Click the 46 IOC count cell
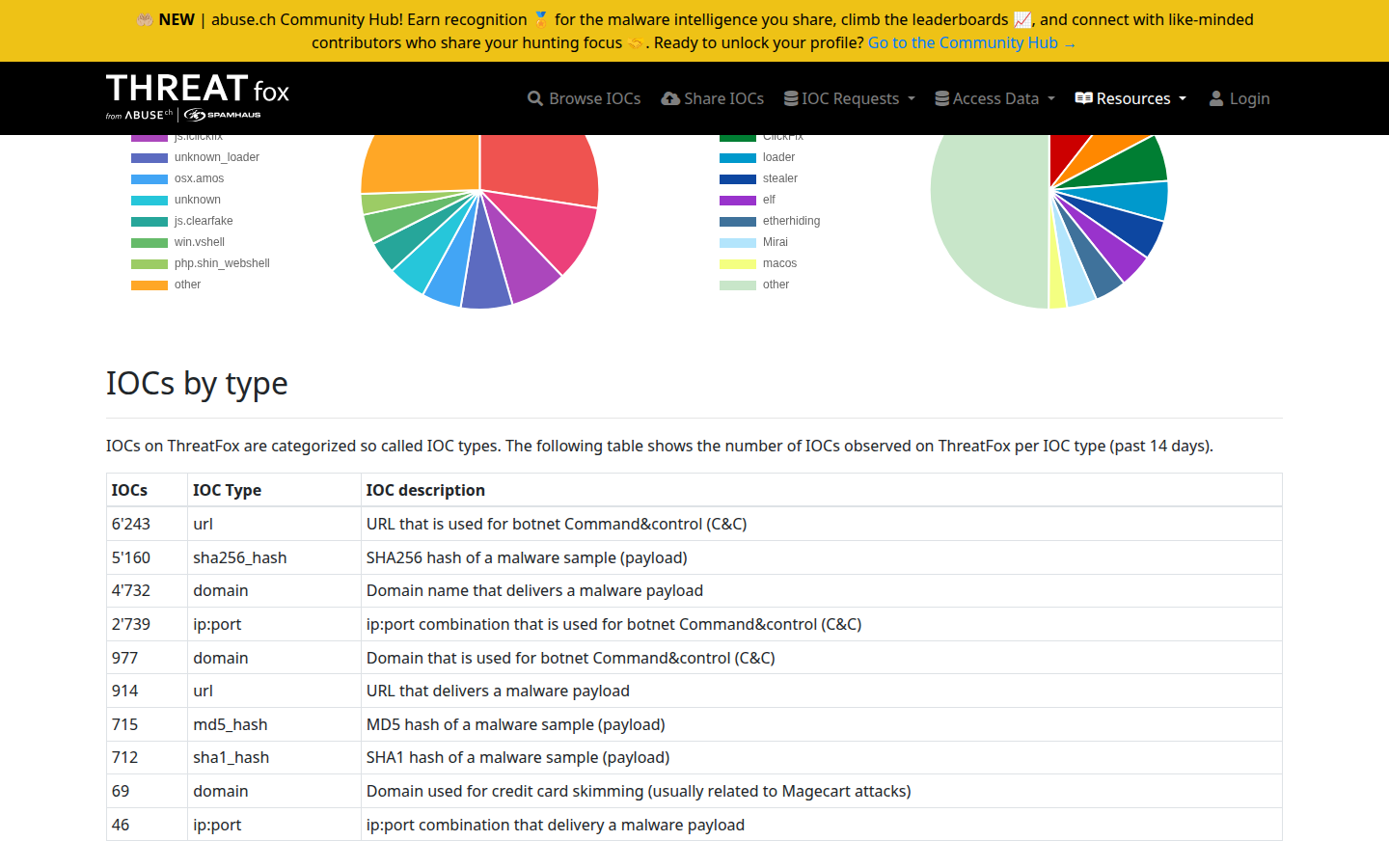 coord(147,825)
